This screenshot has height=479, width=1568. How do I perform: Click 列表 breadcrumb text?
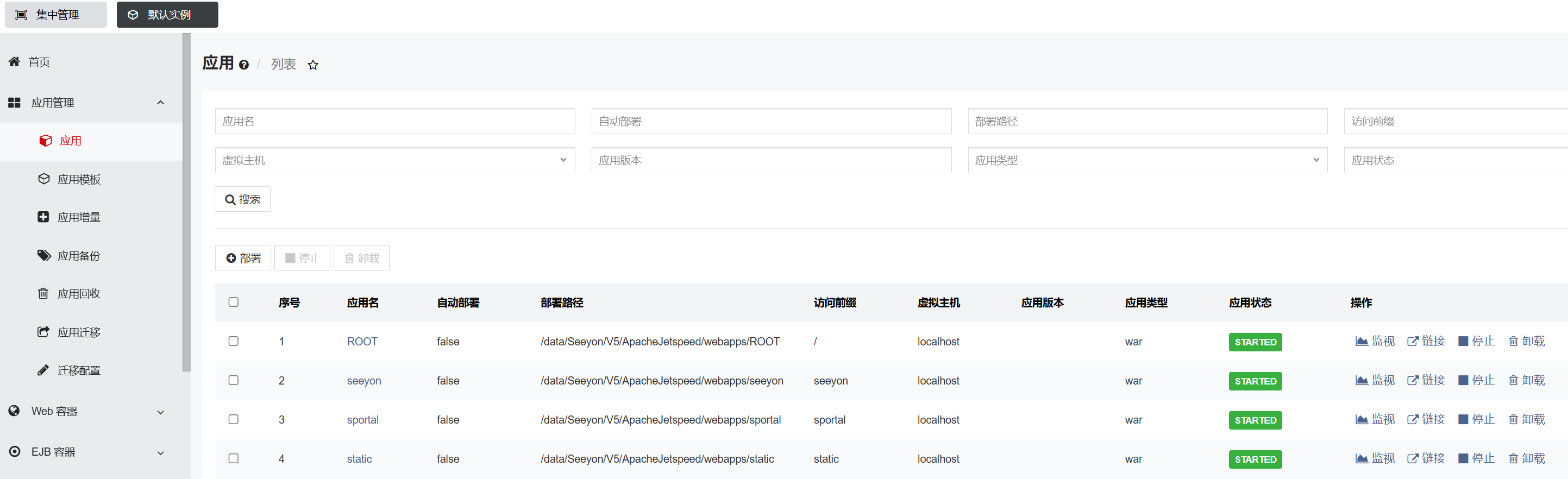click(x=284, y=65)
